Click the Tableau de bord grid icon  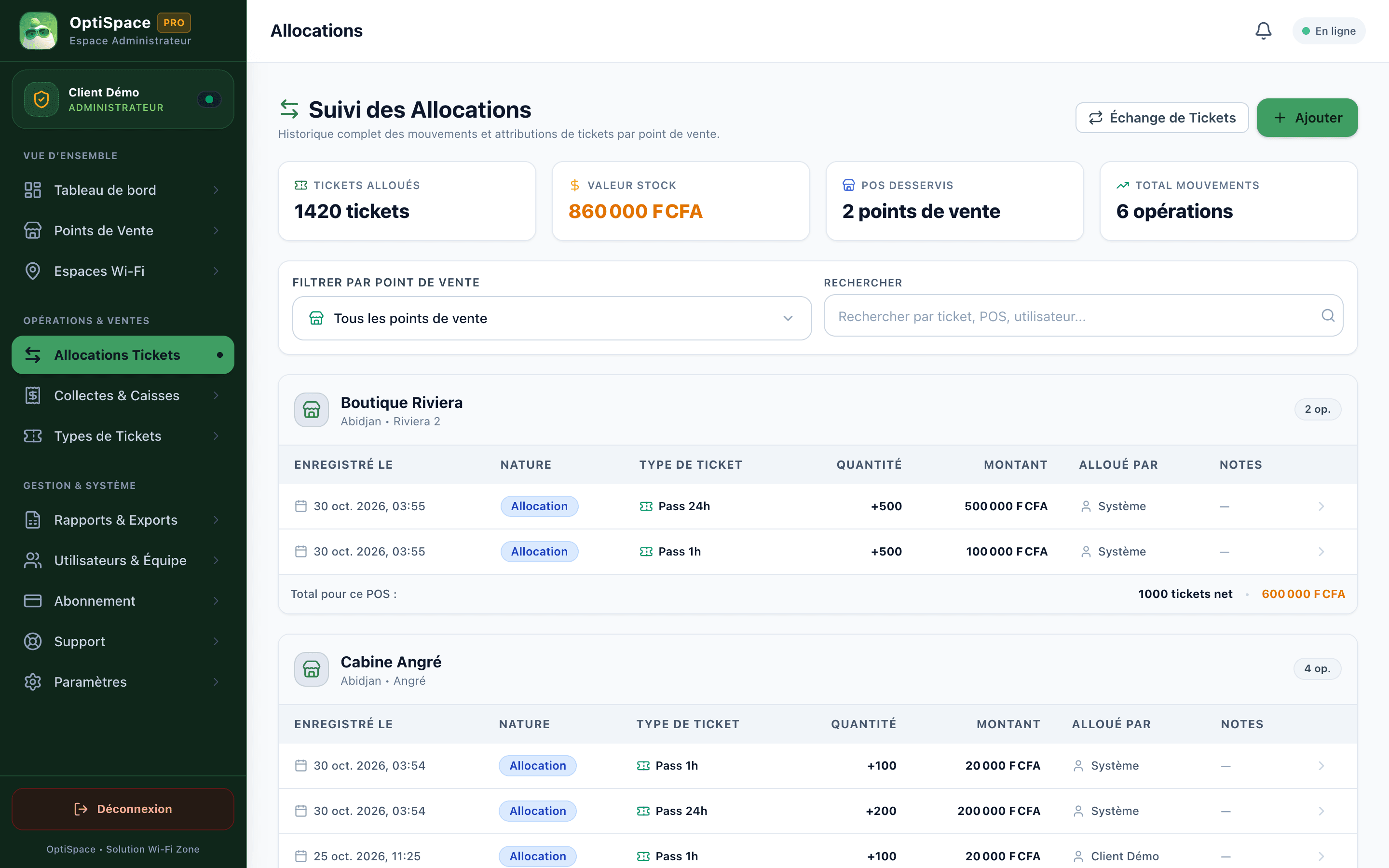33,190
